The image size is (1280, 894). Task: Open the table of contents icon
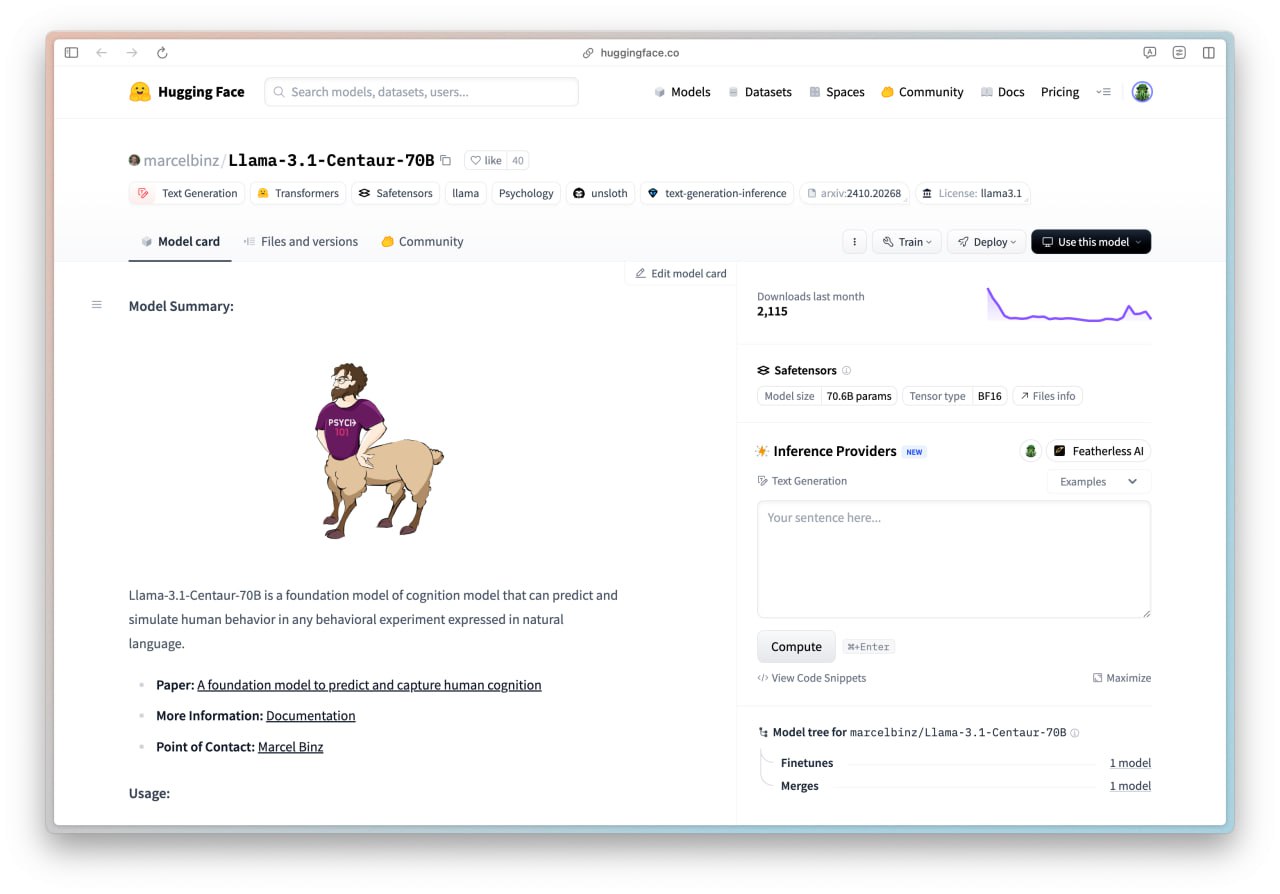97,305
